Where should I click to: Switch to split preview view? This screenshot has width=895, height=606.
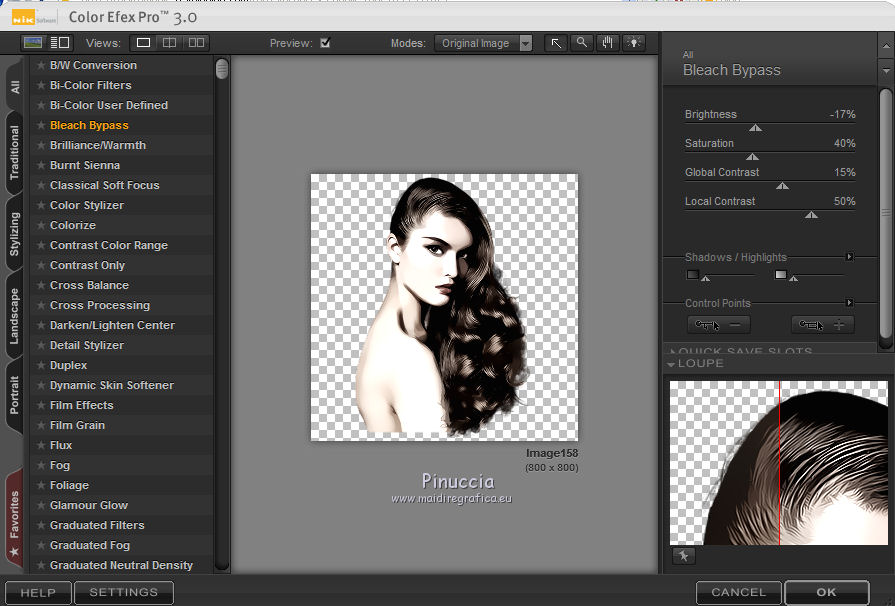pos(170,43)
